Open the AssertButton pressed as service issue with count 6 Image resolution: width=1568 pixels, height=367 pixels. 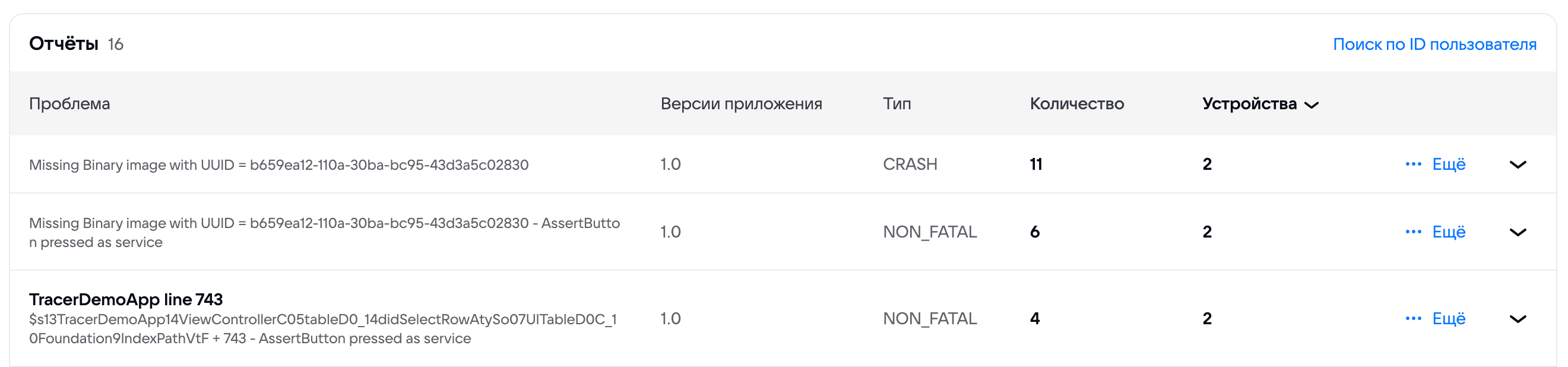pyautogui.click(x=324, y=233)
